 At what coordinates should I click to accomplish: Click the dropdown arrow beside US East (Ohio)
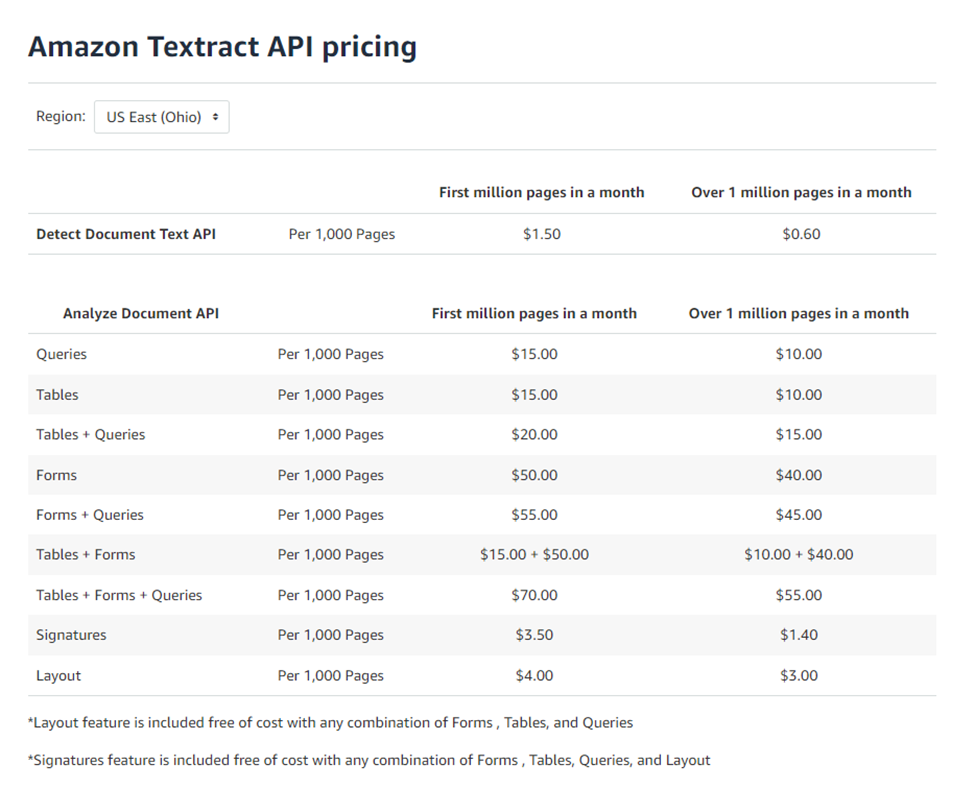click(218, 116)
